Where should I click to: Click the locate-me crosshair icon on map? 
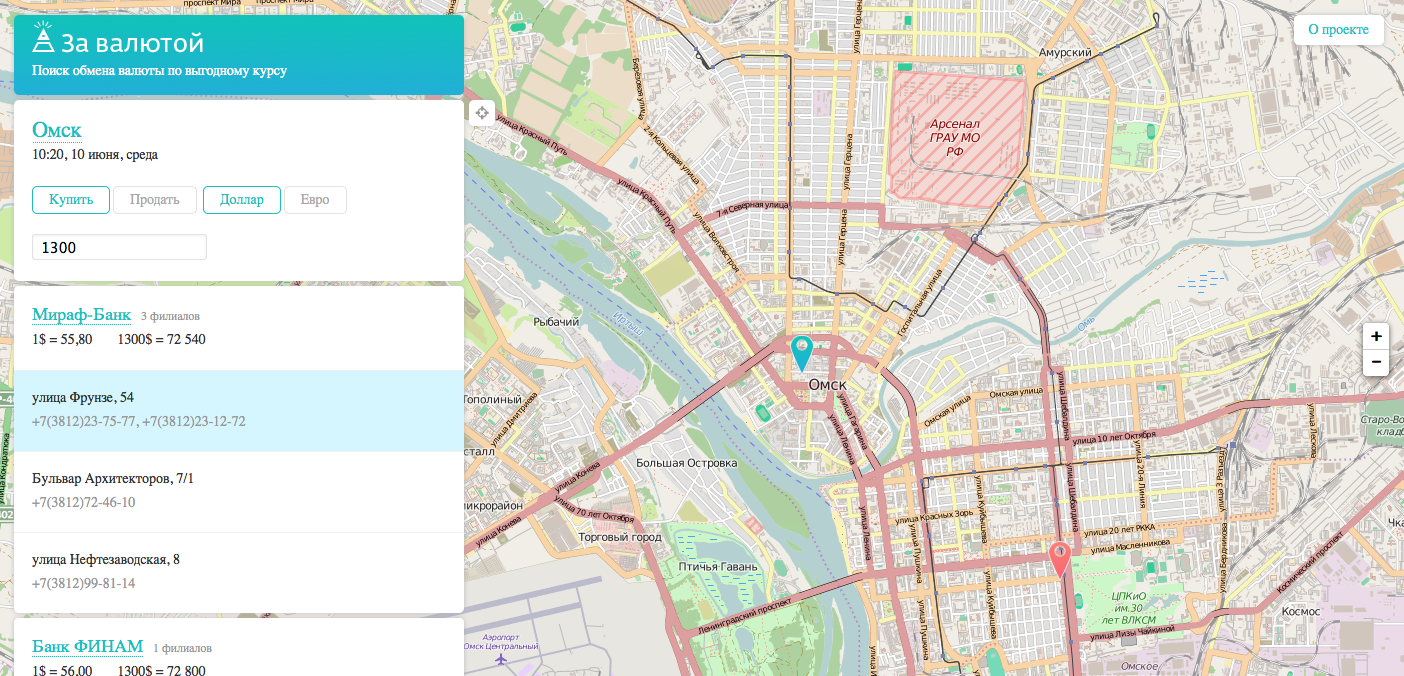[481, 113]
